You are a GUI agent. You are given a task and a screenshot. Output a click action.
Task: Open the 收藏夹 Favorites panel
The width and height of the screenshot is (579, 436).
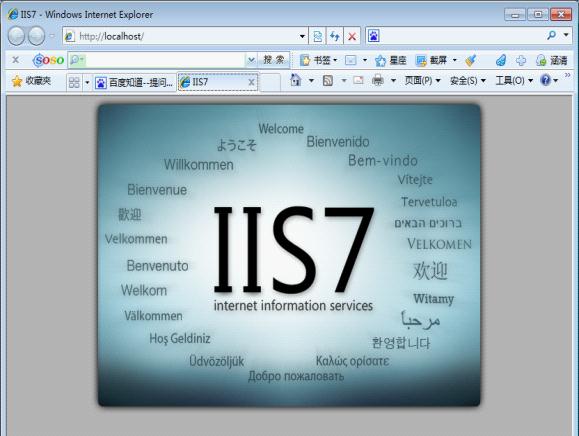(31, 81)
